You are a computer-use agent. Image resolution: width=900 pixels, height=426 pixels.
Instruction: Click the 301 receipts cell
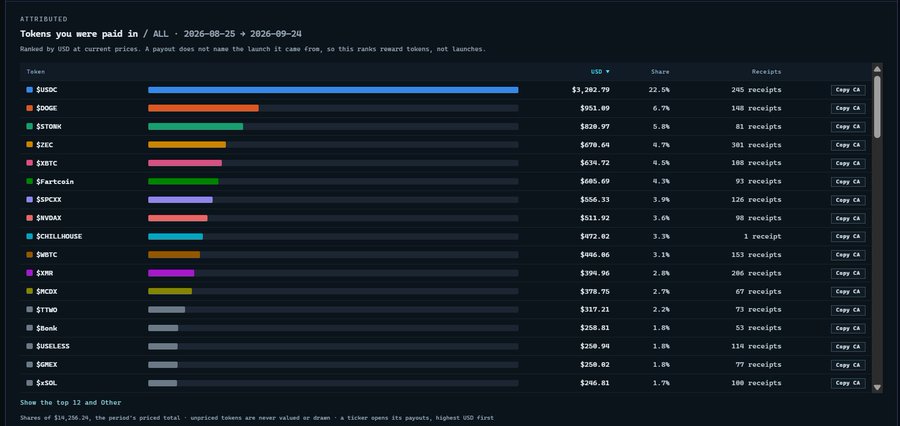[756, 145]
